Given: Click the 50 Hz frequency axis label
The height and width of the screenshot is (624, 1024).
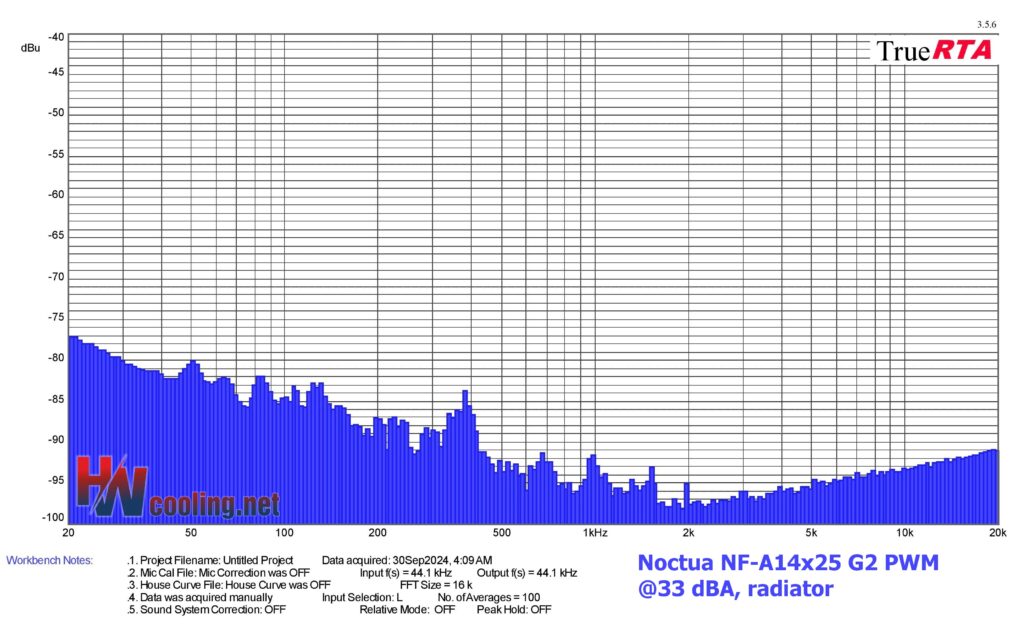Looking at the screenshot, I should click(190, 532).
